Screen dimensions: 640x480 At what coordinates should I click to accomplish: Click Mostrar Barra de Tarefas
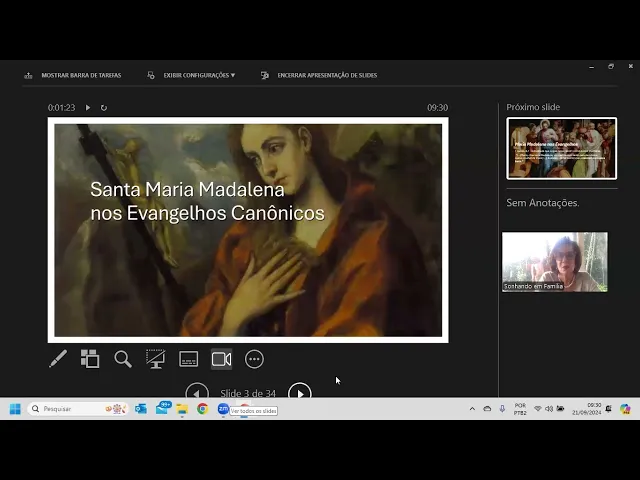[x=81, y=75]
